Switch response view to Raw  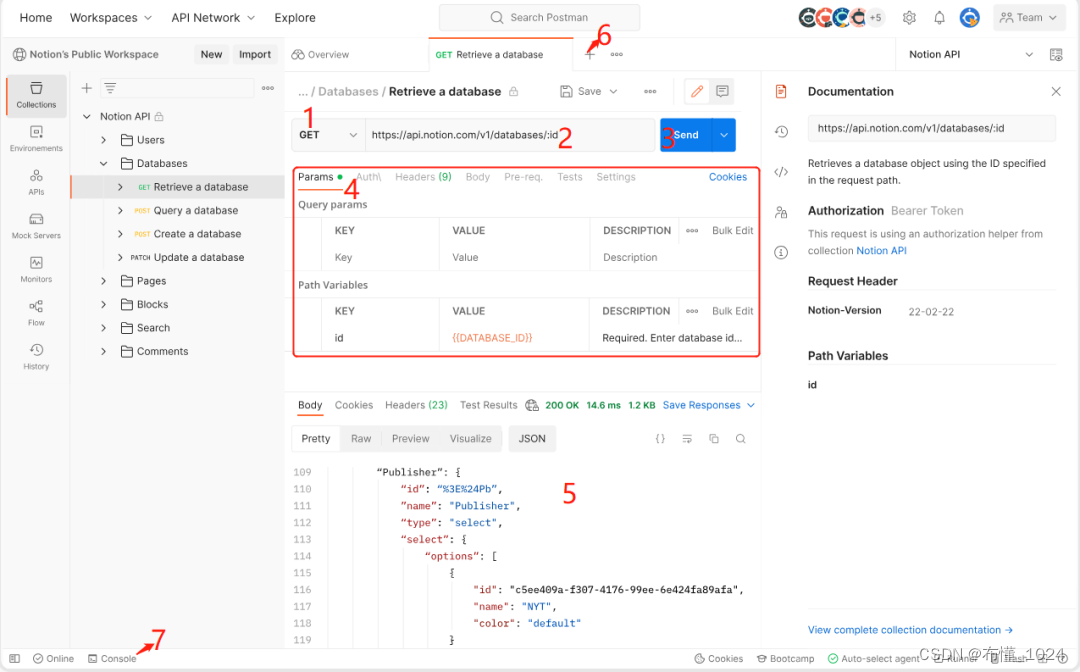(x=361, y=439)
